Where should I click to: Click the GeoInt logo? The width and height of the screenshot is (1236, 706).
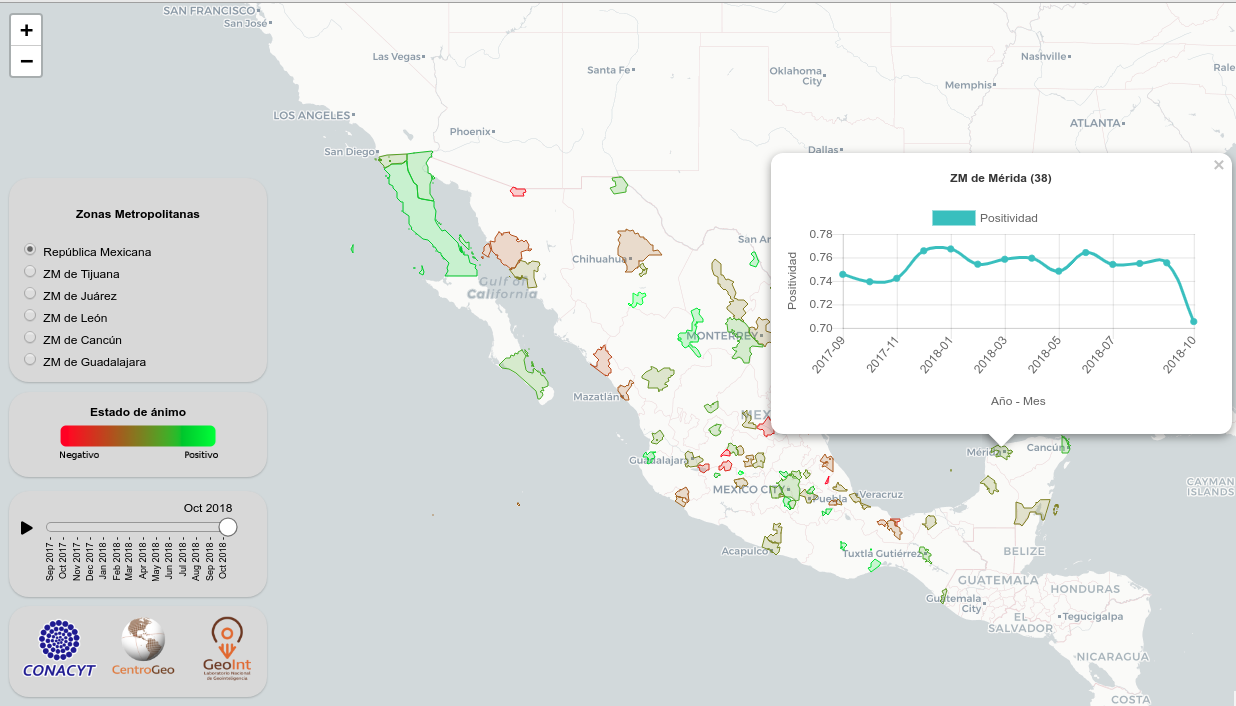tap(227, 647)
